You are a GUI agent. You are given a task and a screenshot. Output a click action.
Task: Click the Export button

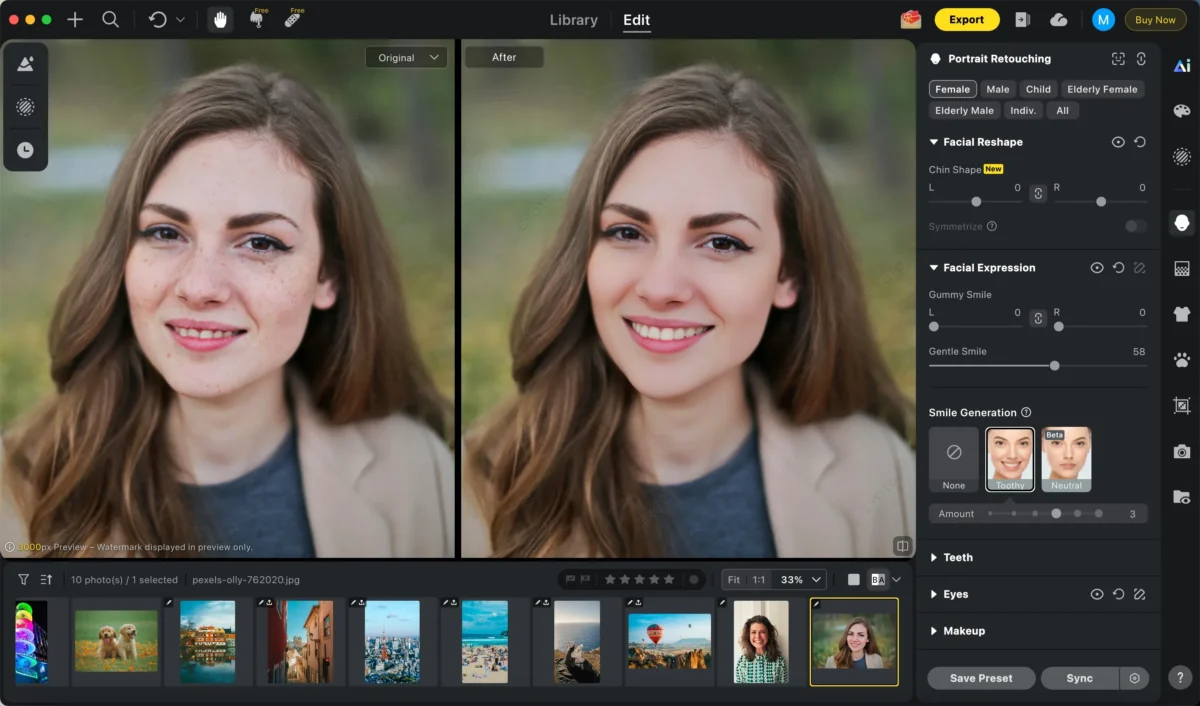pyautogui.click(x=966, y=20)
